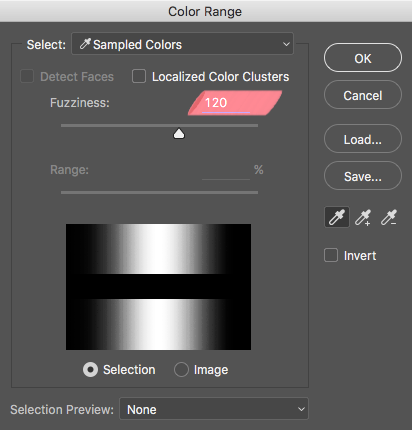Click the Fuzziness label
412x430 pixels.
pyautogui.click(x=80, y=103)
